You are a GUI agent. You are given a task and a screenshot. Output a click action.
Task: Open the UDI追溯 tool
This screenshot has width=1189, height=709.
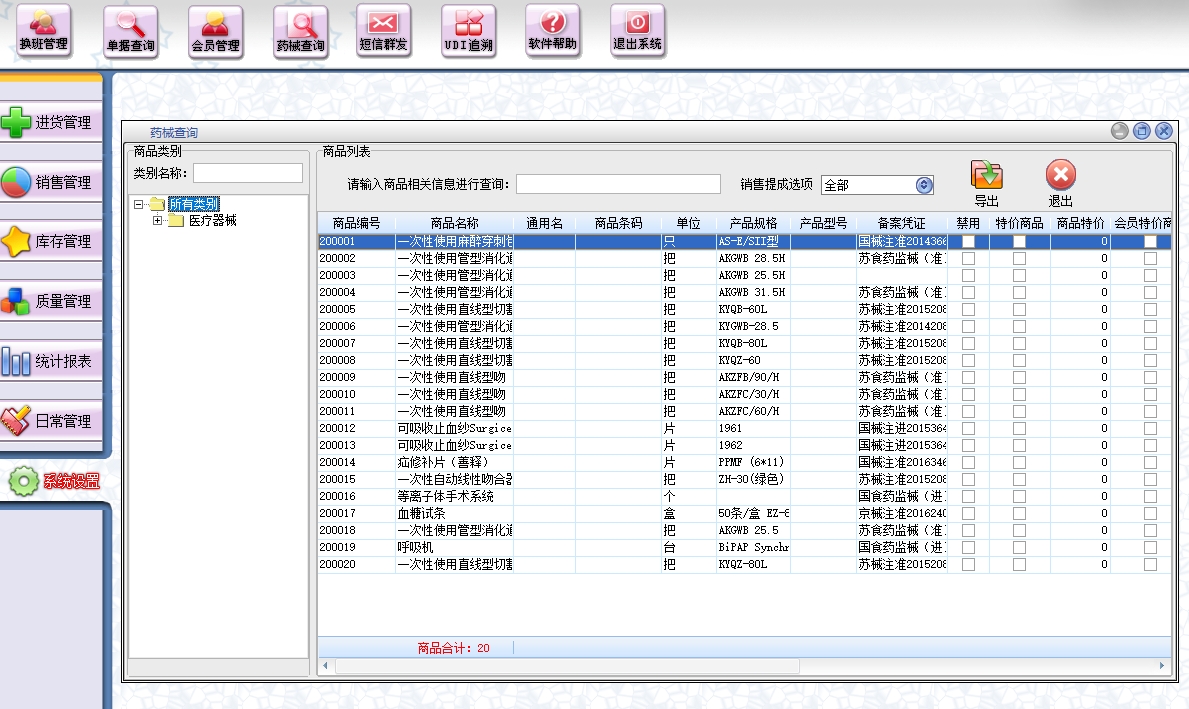(468, 30)
